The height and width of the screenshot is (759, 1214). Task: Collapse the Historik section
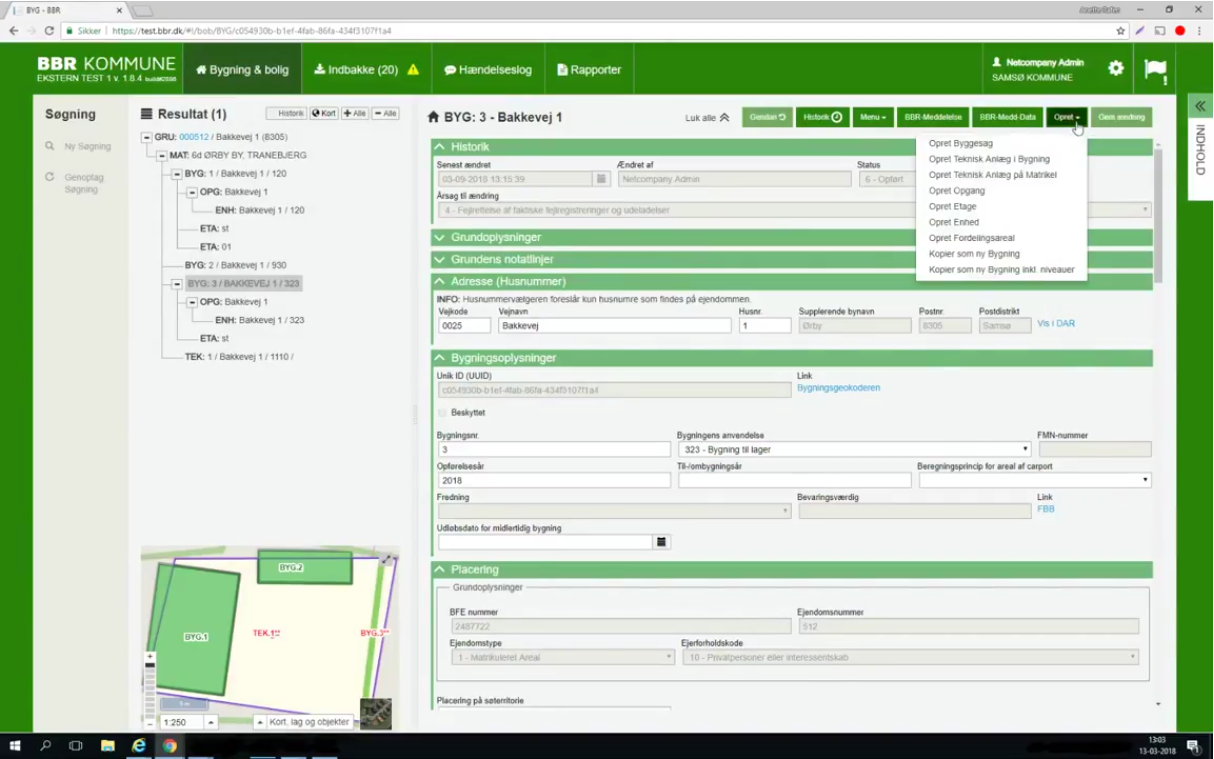440,147
